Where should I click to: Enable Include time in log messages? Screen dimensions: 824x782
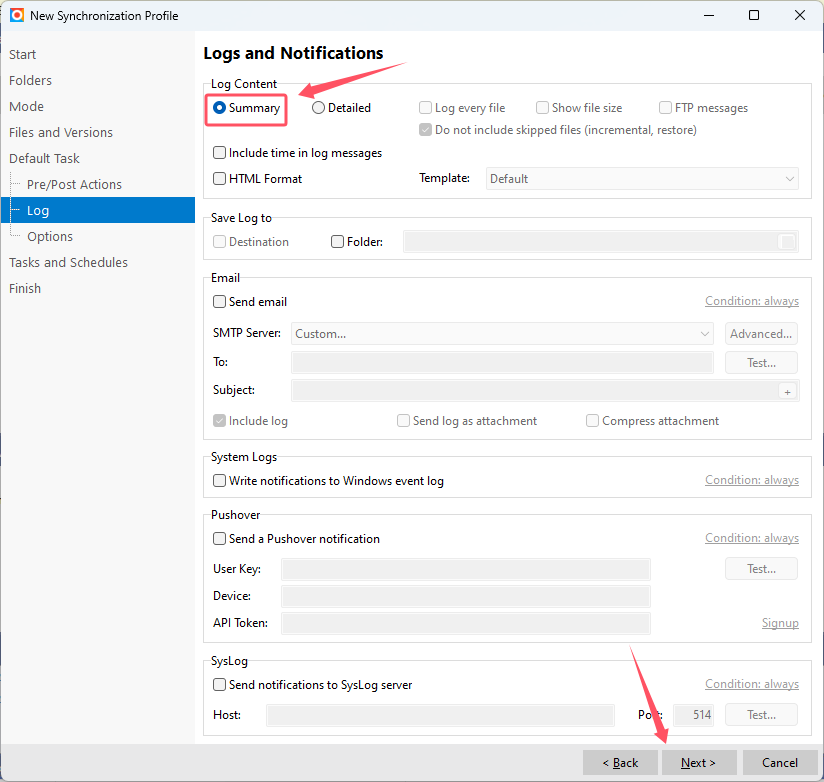tap(220, 153)
